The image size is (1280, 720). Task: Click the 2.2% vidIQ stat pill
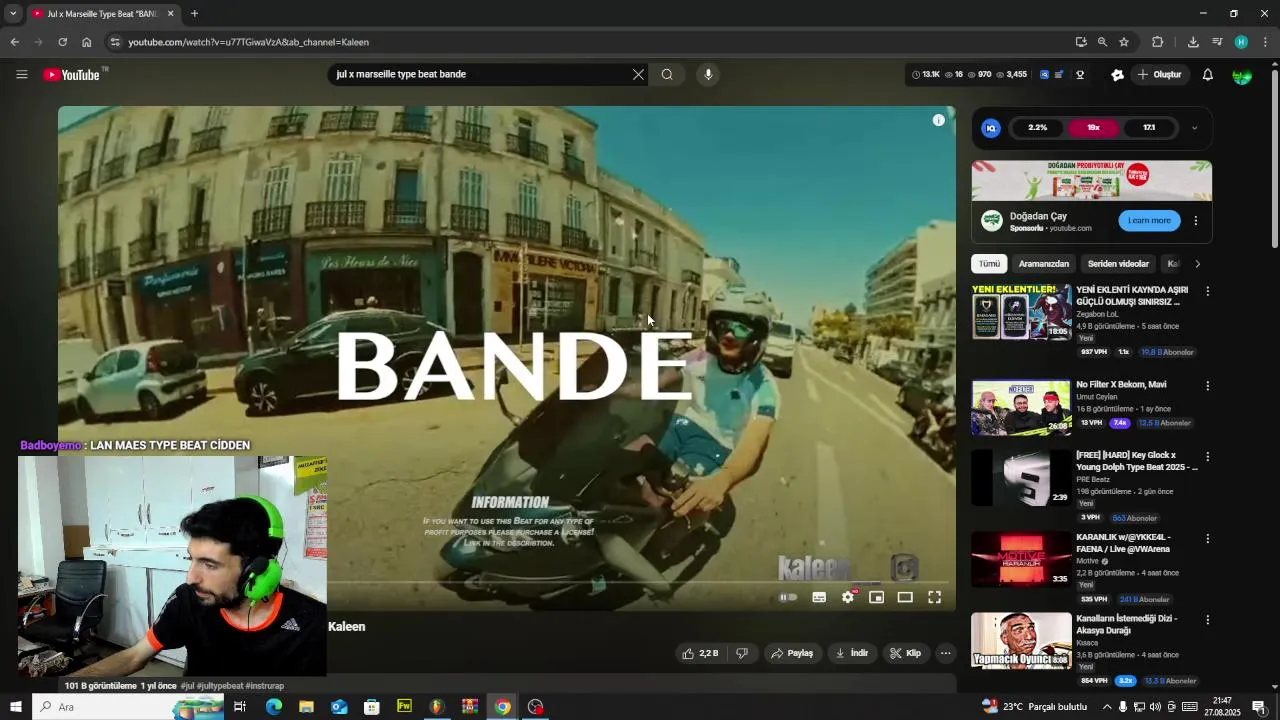pyautogui.click(x=1037, y=128)
